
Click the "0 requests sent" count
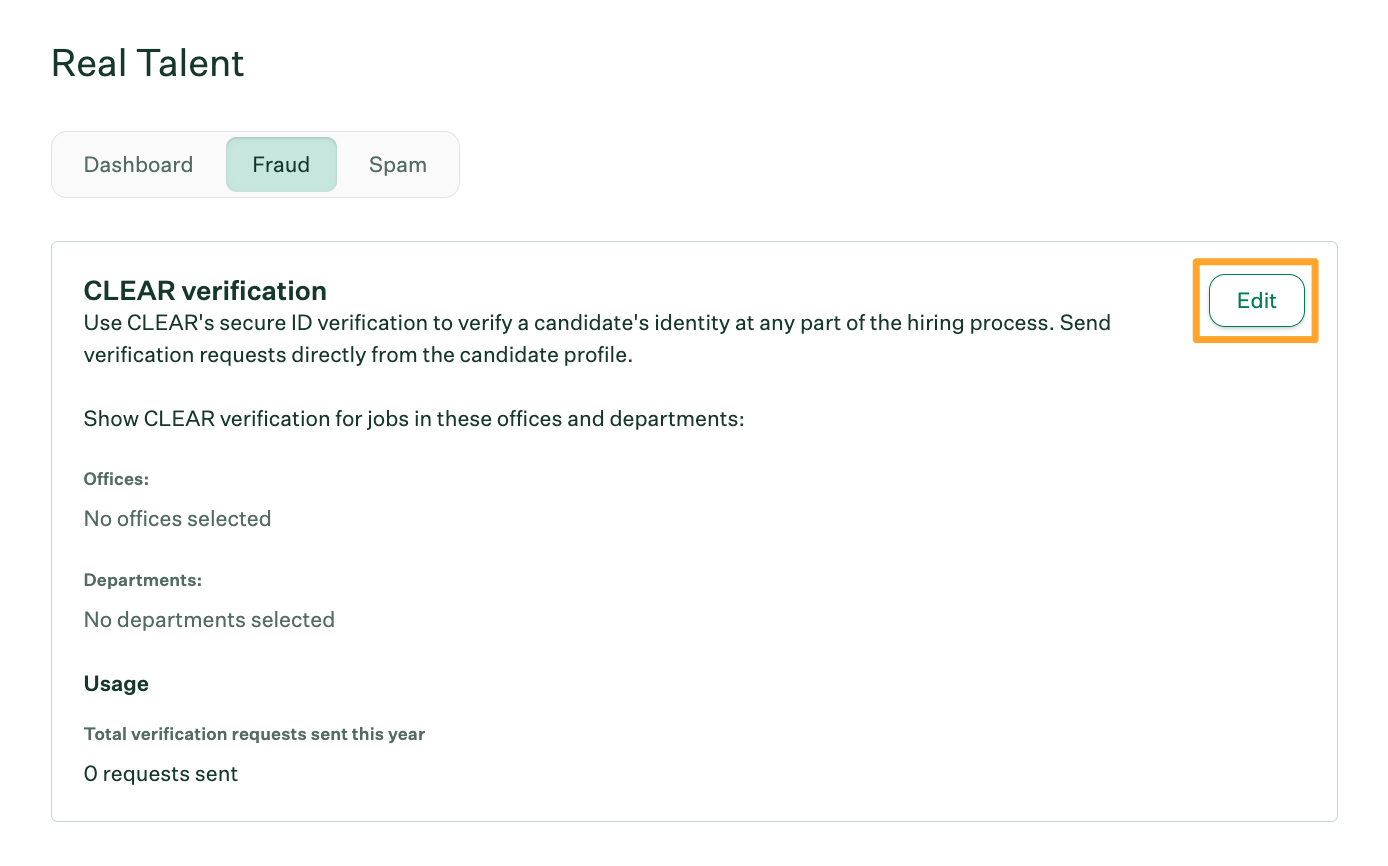(161, 774)
